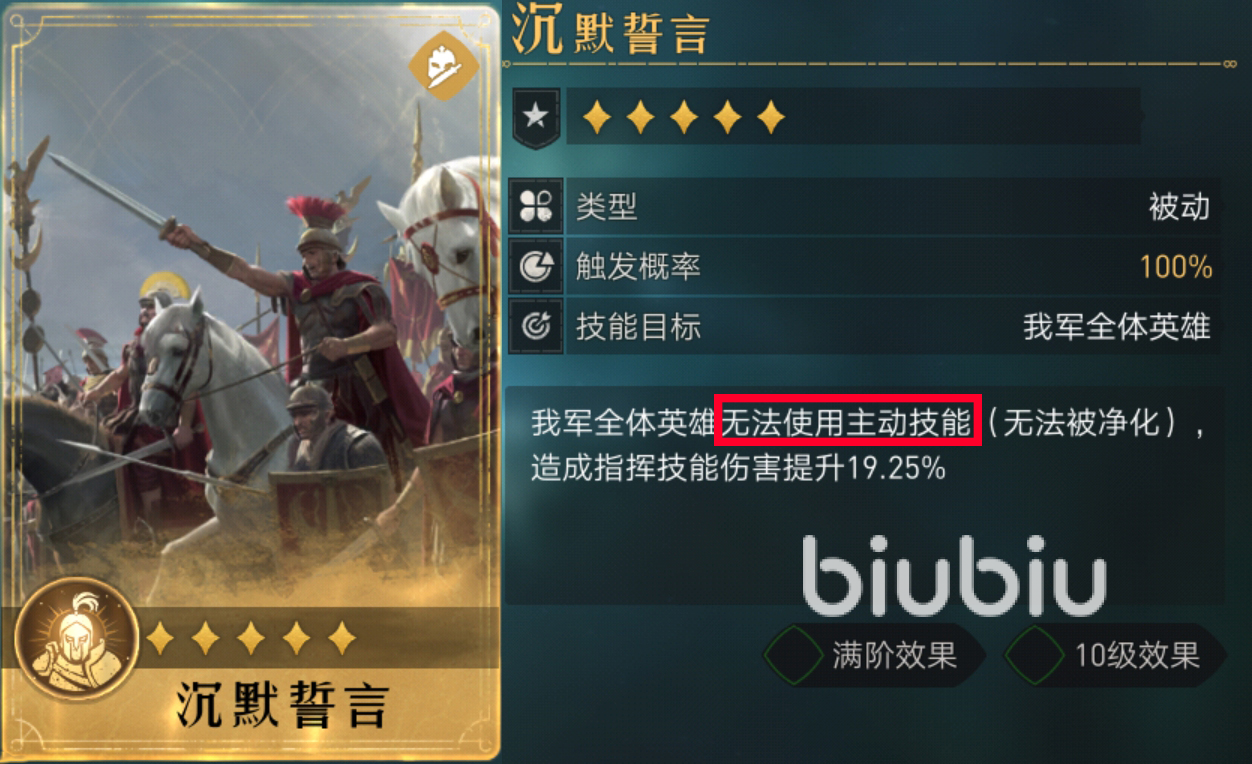This screenshot has width=1252, height=764.
Task: Click the 被动 type value
Action: 1179,206
